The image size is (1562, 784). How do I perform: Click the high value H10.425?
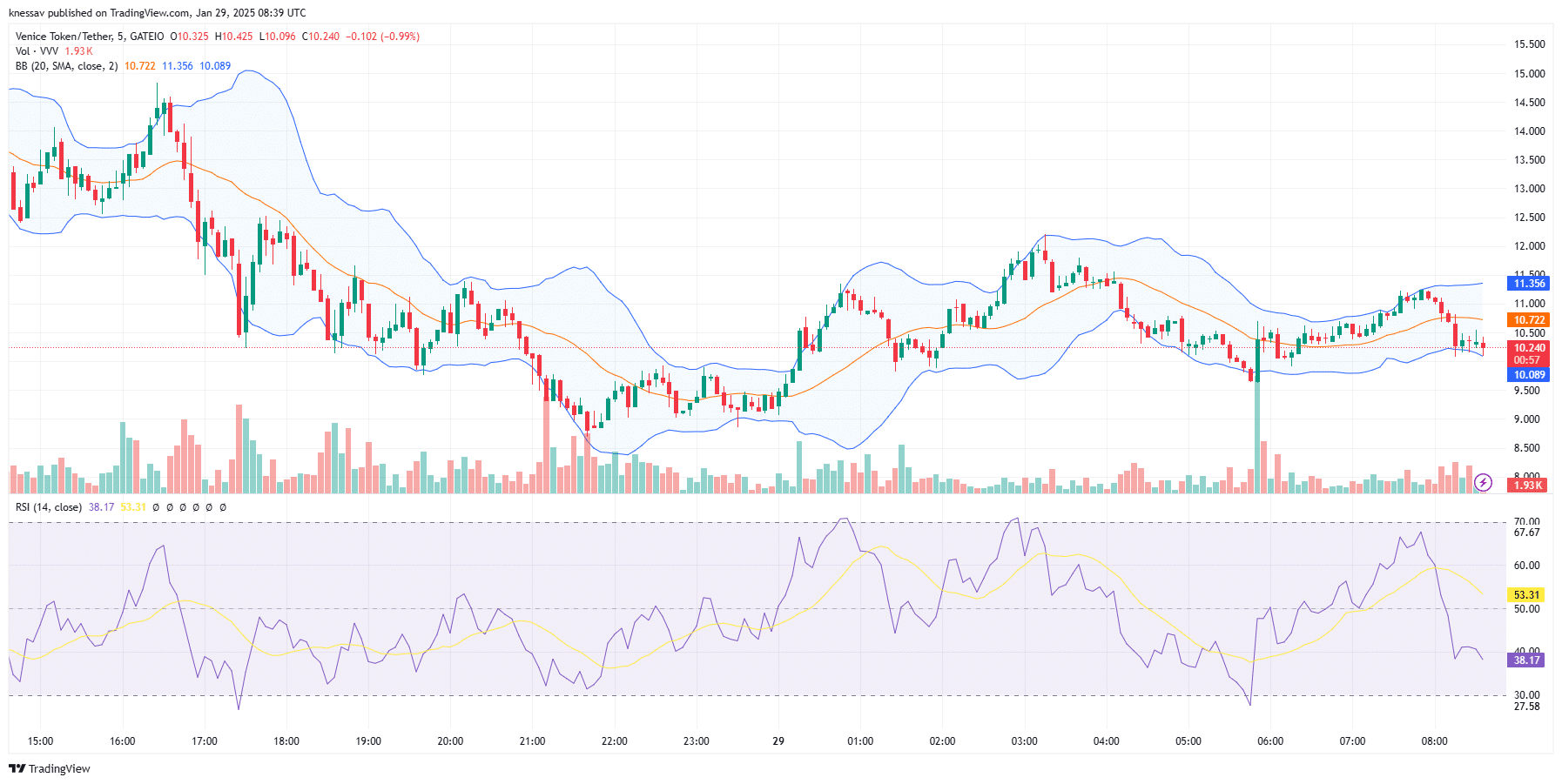point(234,37)
